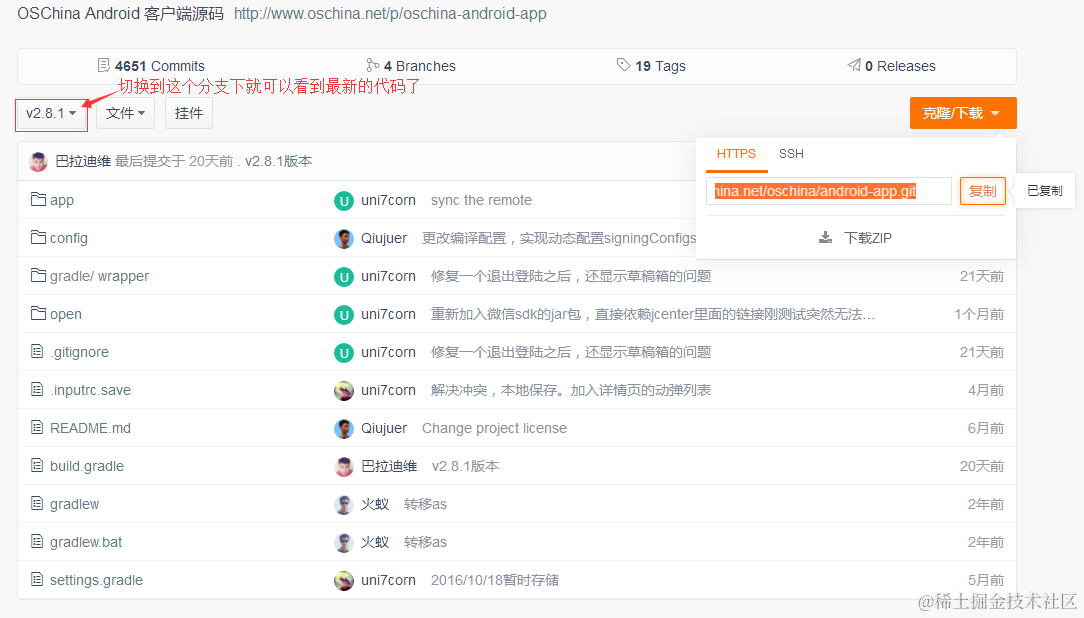Click the repository clone URL field

tap(828, 191)
